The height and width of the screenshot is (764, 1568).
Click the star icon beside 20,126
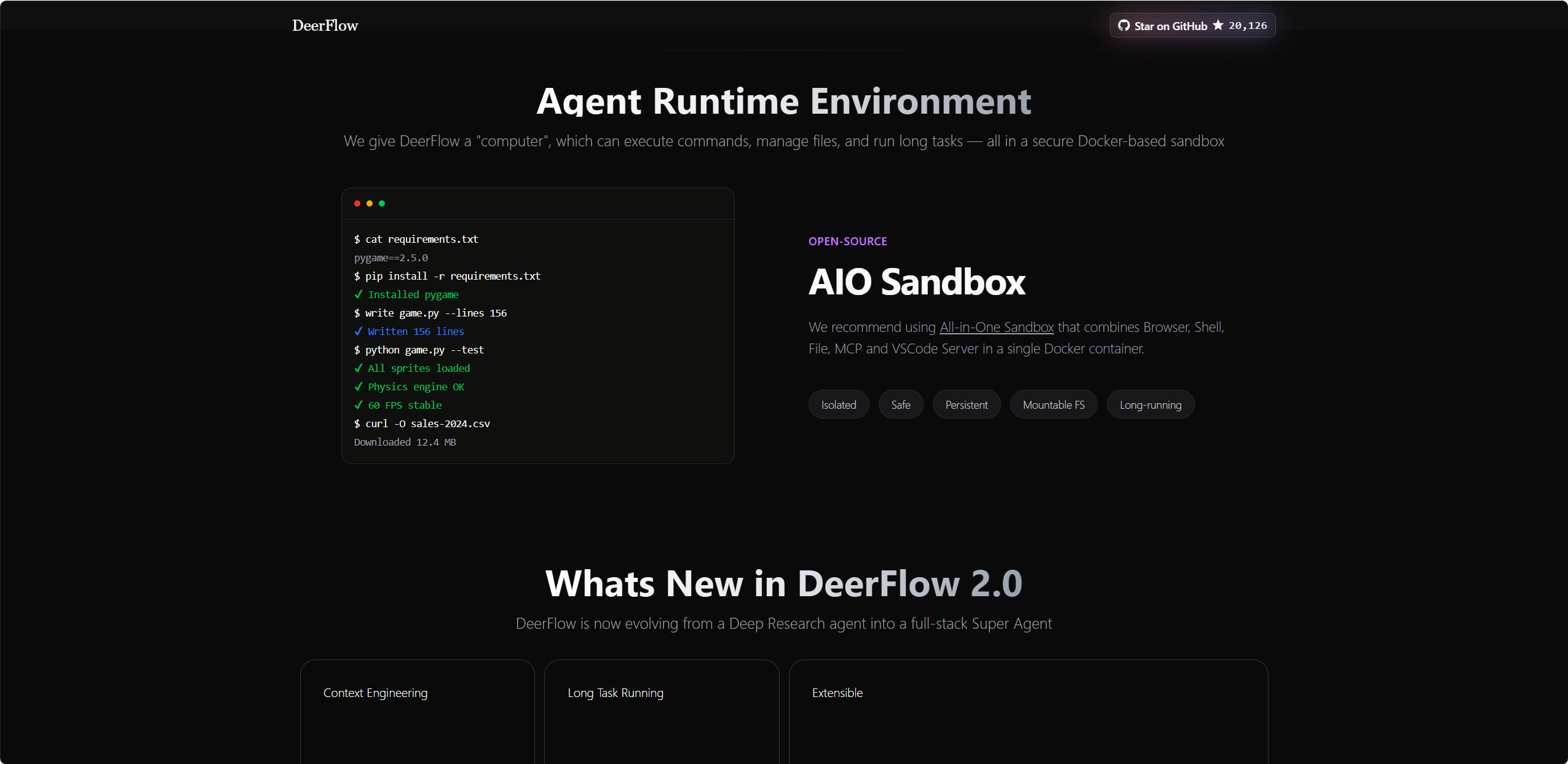(1218, 25)
